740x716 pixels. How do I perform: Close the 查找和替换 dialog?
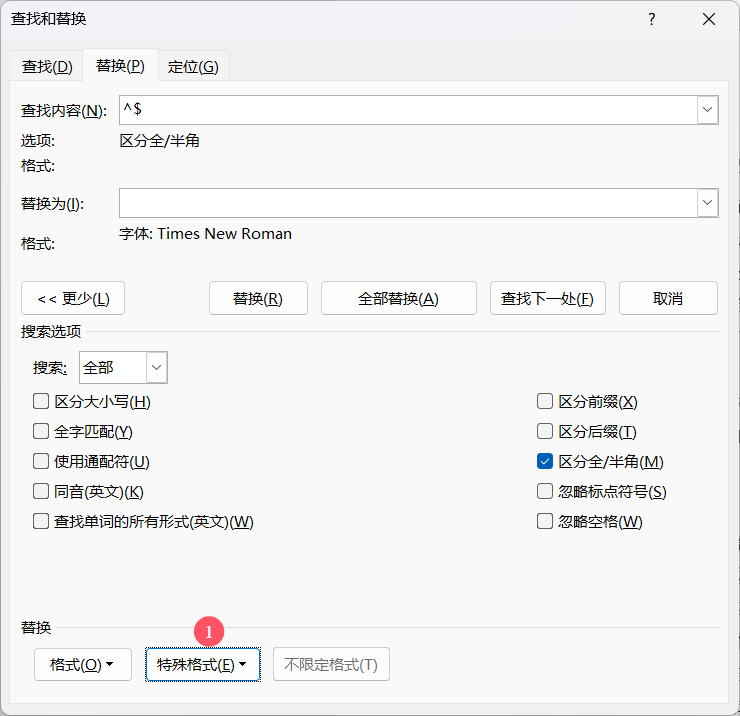(x=709, y=19)
